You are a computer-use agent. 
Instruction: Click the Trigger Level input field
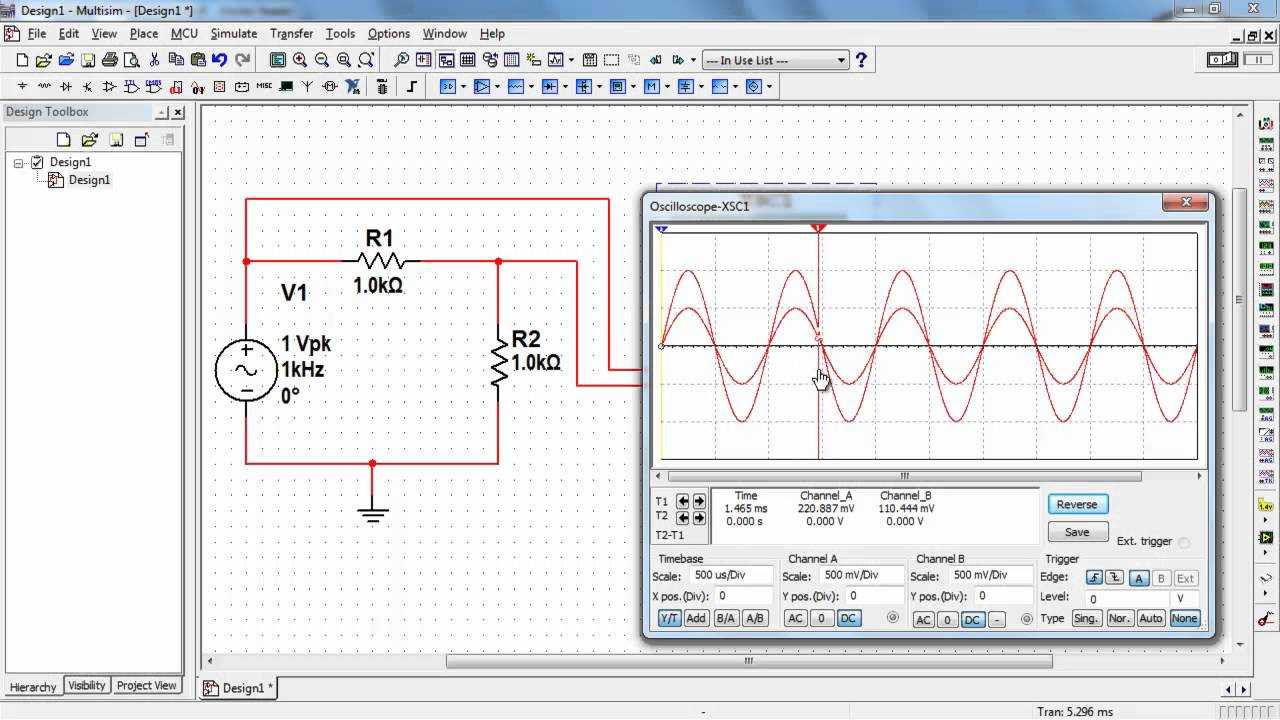[1127, 599]
